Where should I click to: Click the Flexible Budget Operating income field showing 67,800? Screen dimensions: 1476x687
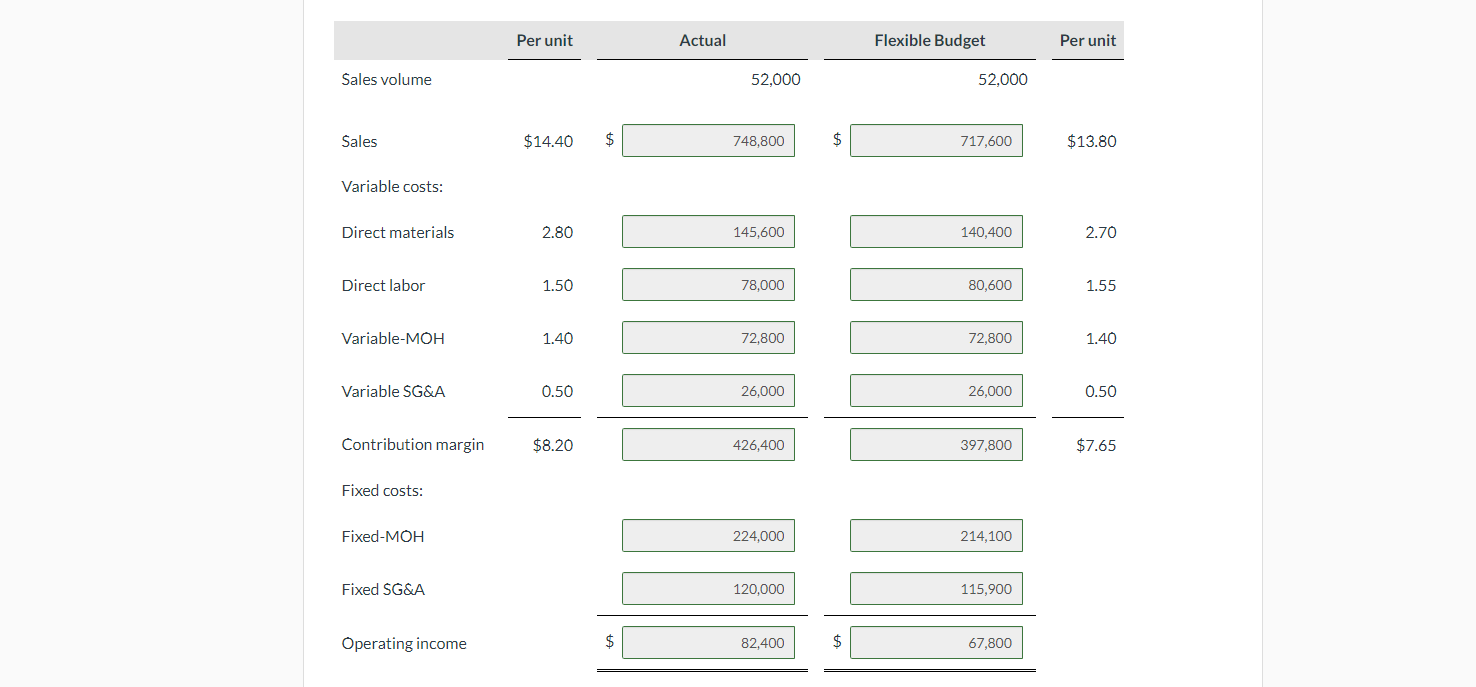[936, 642]
